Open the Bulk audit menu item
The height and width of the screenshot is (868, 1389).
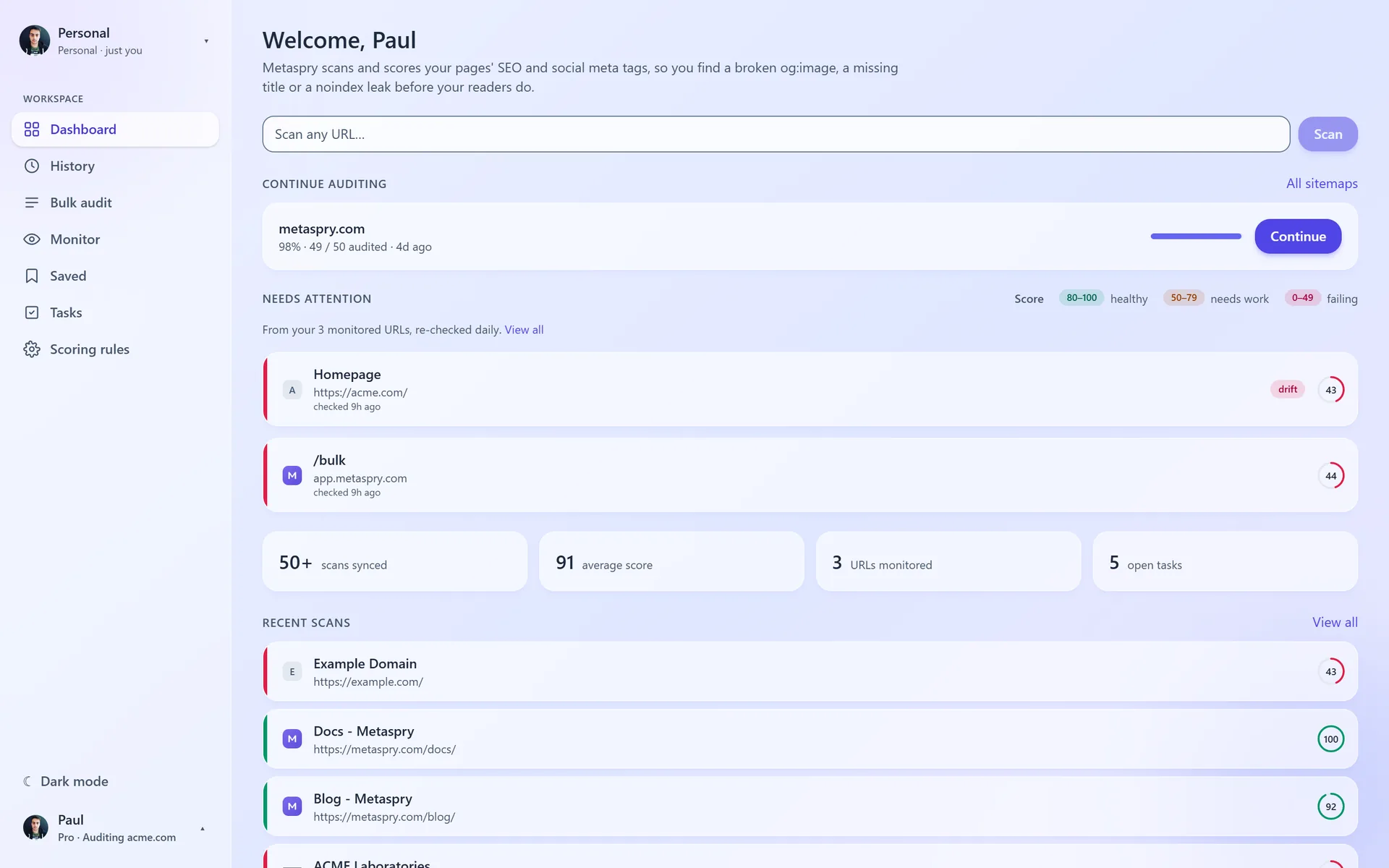click(115, 203)
